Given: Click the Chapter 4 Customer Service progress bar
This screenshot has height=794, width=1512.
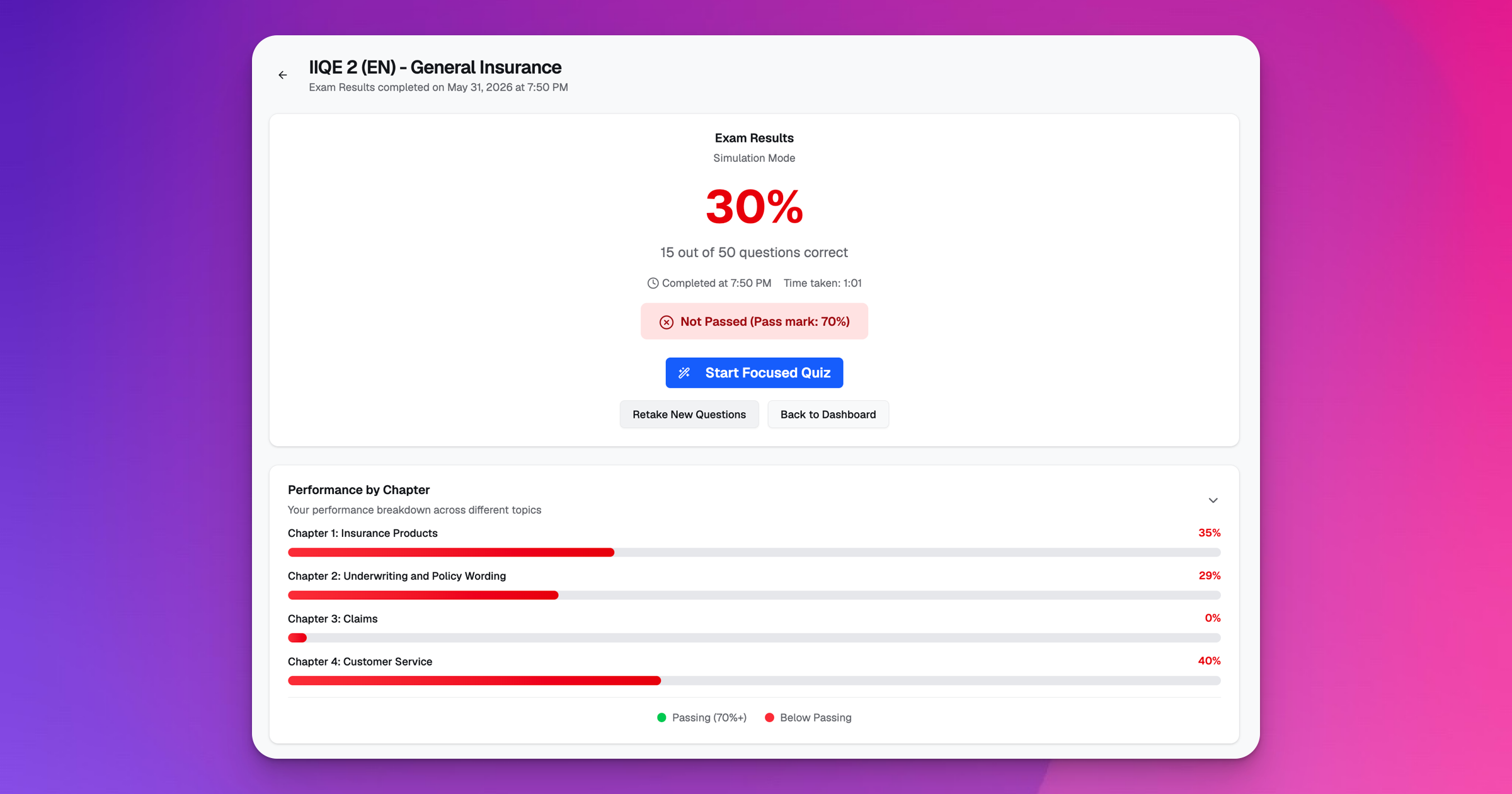Looking at the screenshot, I should (x=754, y=681).
